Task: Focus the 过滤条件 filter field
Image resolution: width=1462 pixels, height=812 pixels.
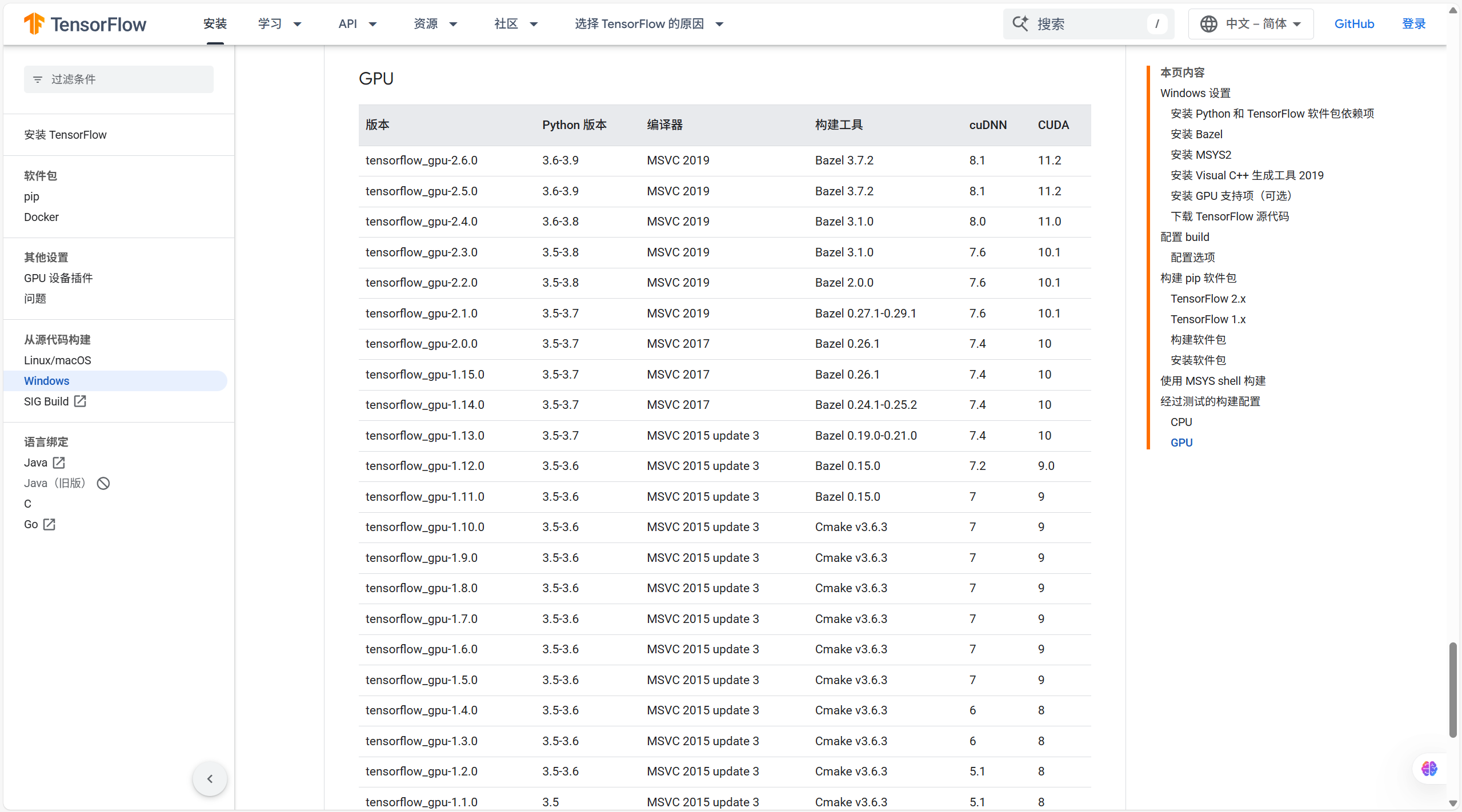Action: [x=119, y=79]
